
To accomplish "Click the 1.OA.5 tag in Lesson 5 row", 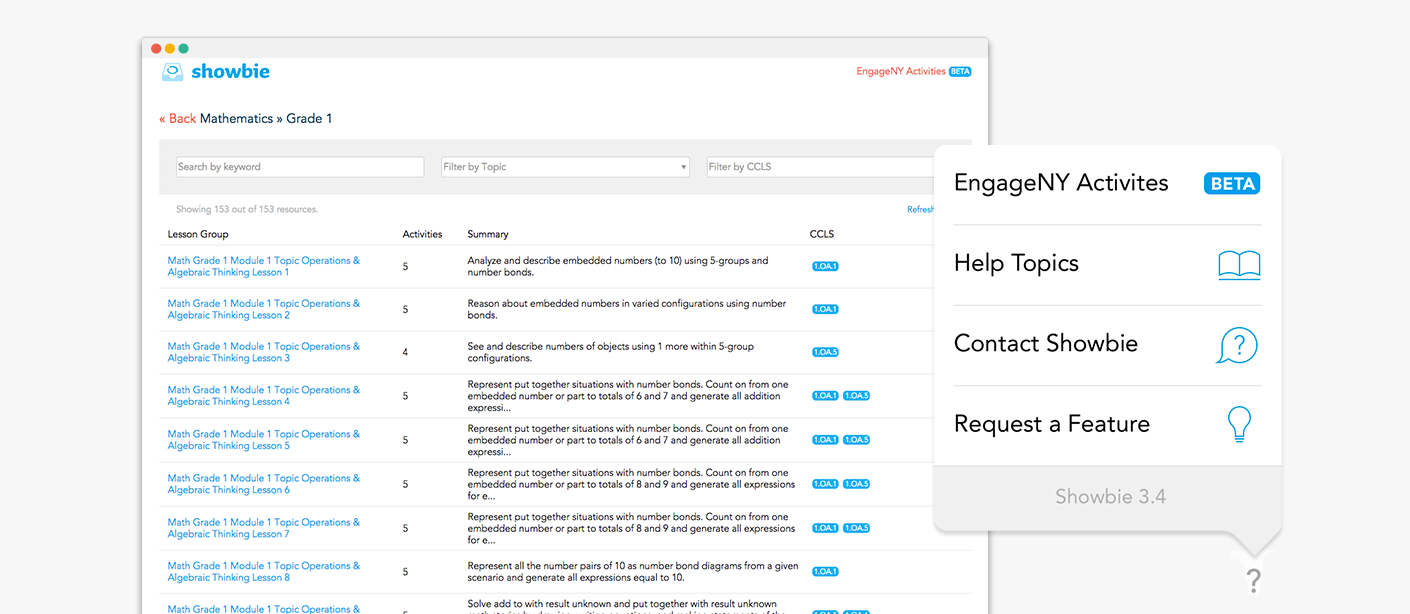I will point(856,440).
